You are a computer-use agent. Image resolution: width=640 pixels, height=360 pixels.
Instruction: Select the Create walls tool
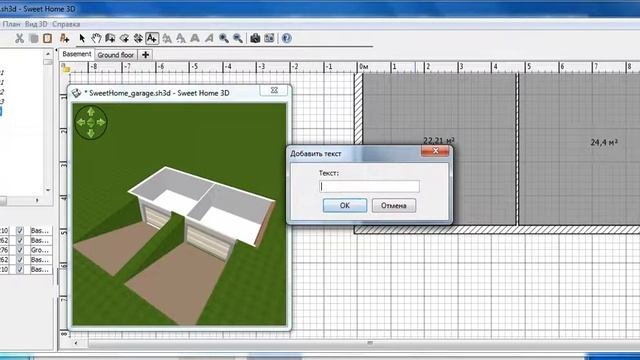point(110,38)
